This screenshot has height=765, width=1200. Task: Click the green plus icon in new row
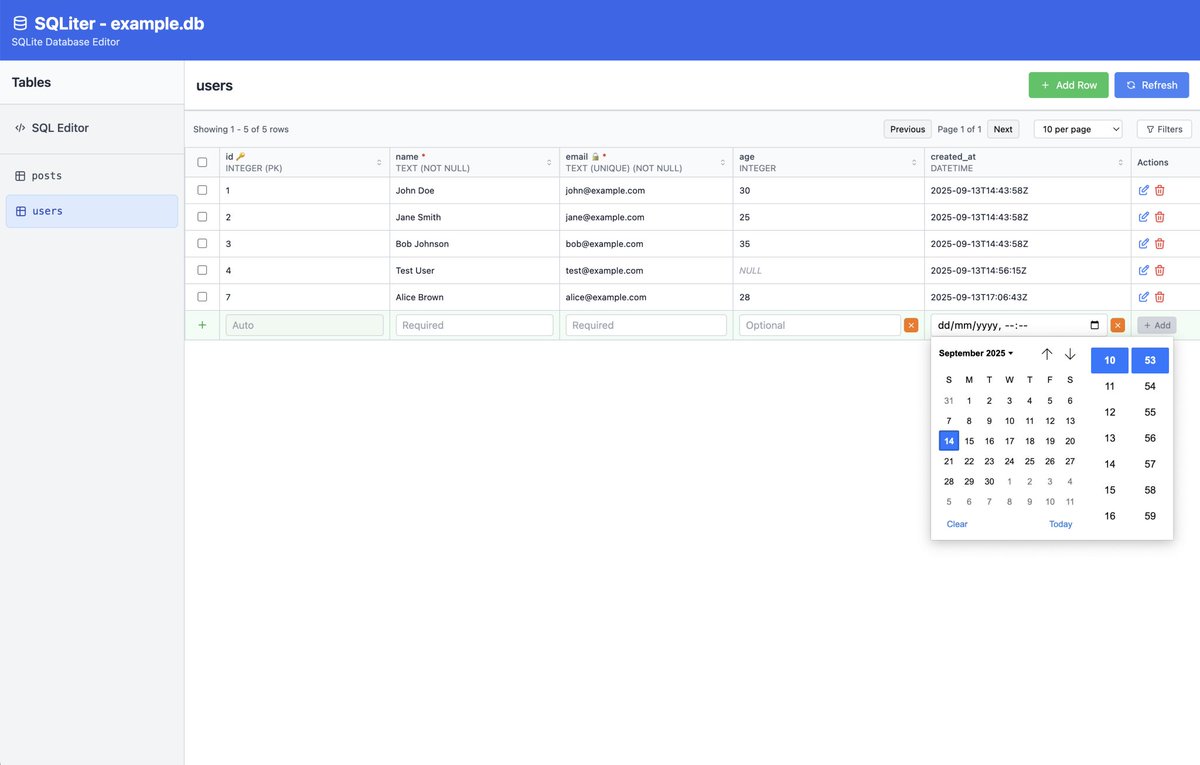tap(202, 325)
